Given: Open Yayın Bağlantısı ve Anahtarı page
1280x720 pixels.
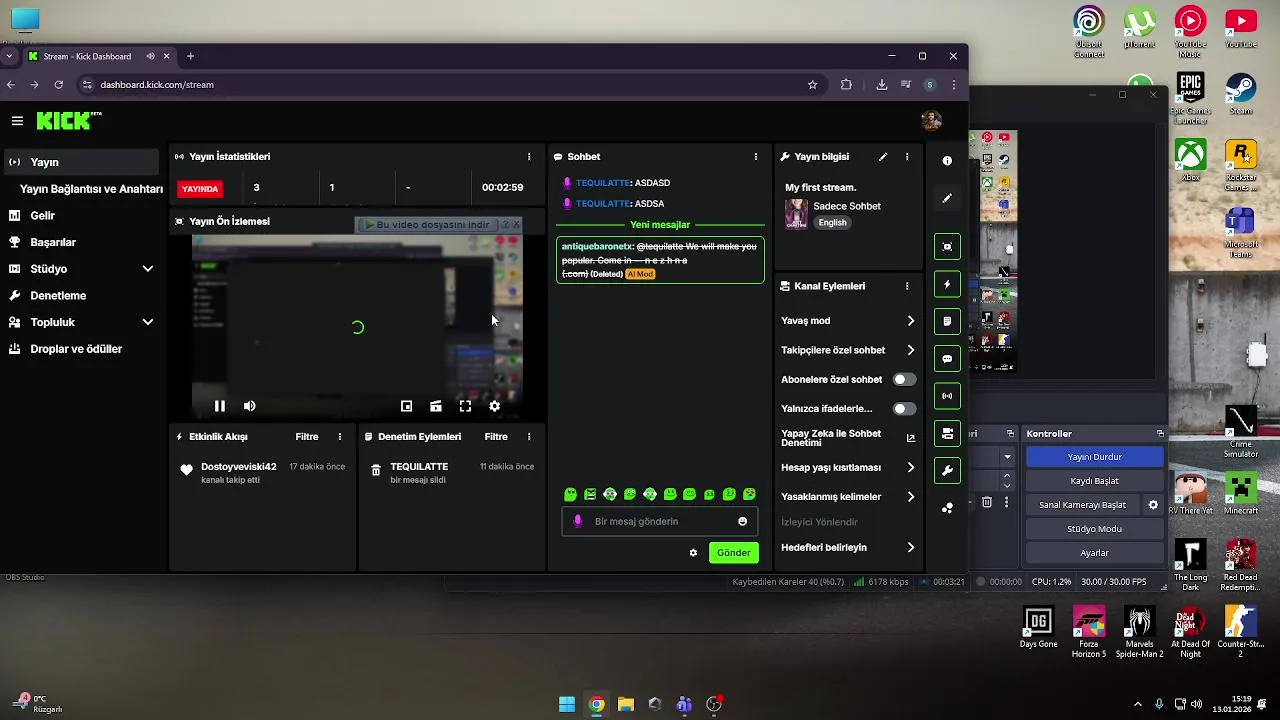Looking at the screenshot, I should (x=91, y=189).
